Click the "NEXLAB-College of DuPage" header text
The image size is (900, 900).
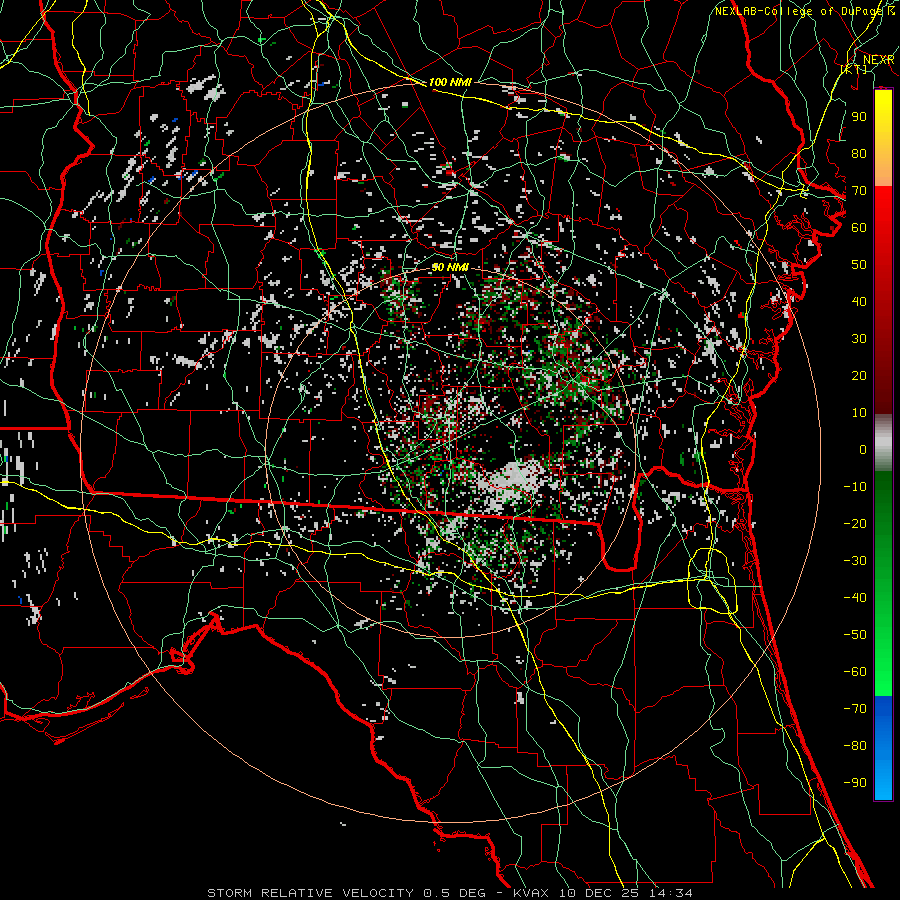coord(798,11)
